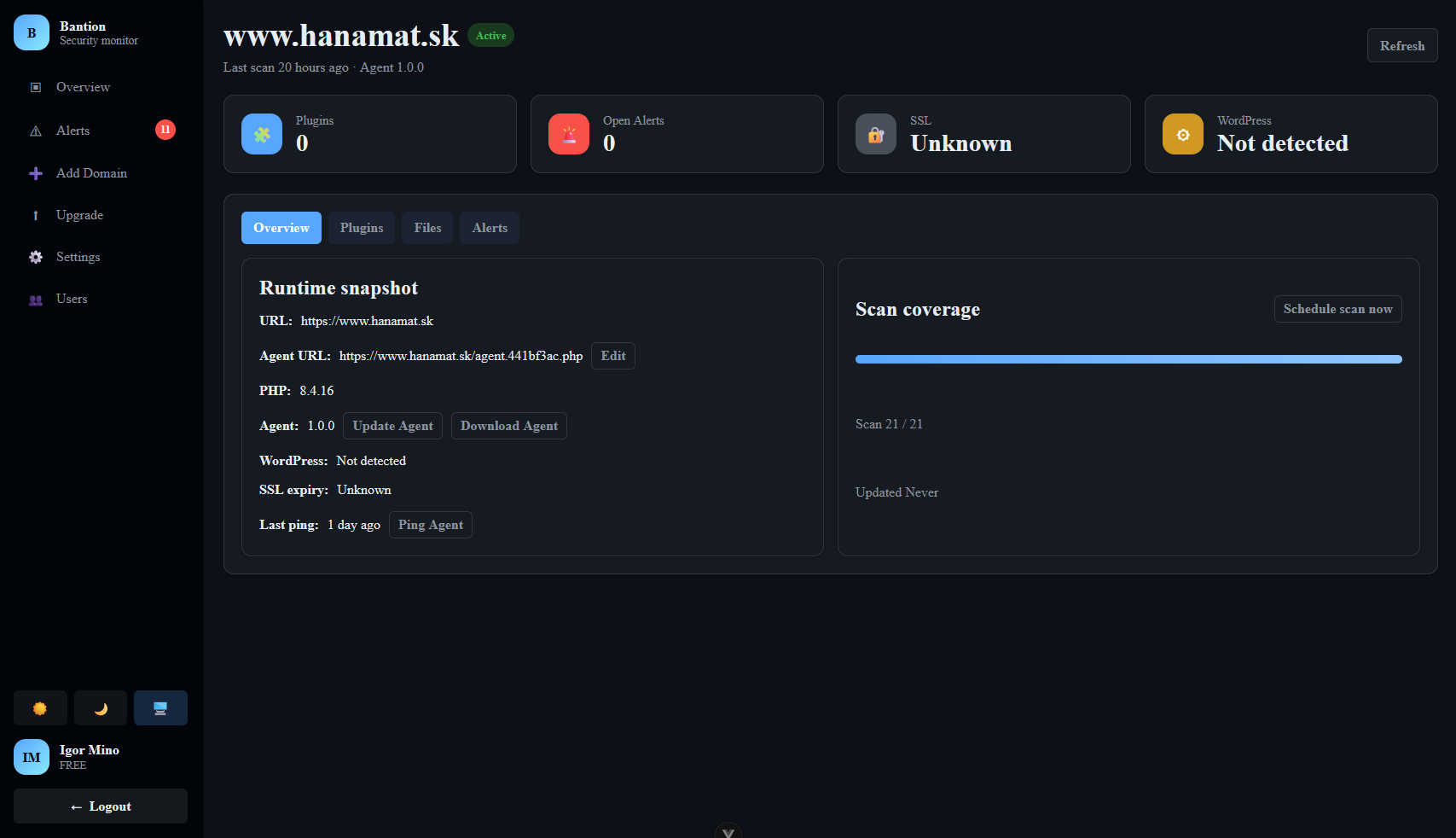Image resolution: width=1456 pixels, height=838 pixels.
Task: Click Schedule scan now button
Action: point(1338,309)
